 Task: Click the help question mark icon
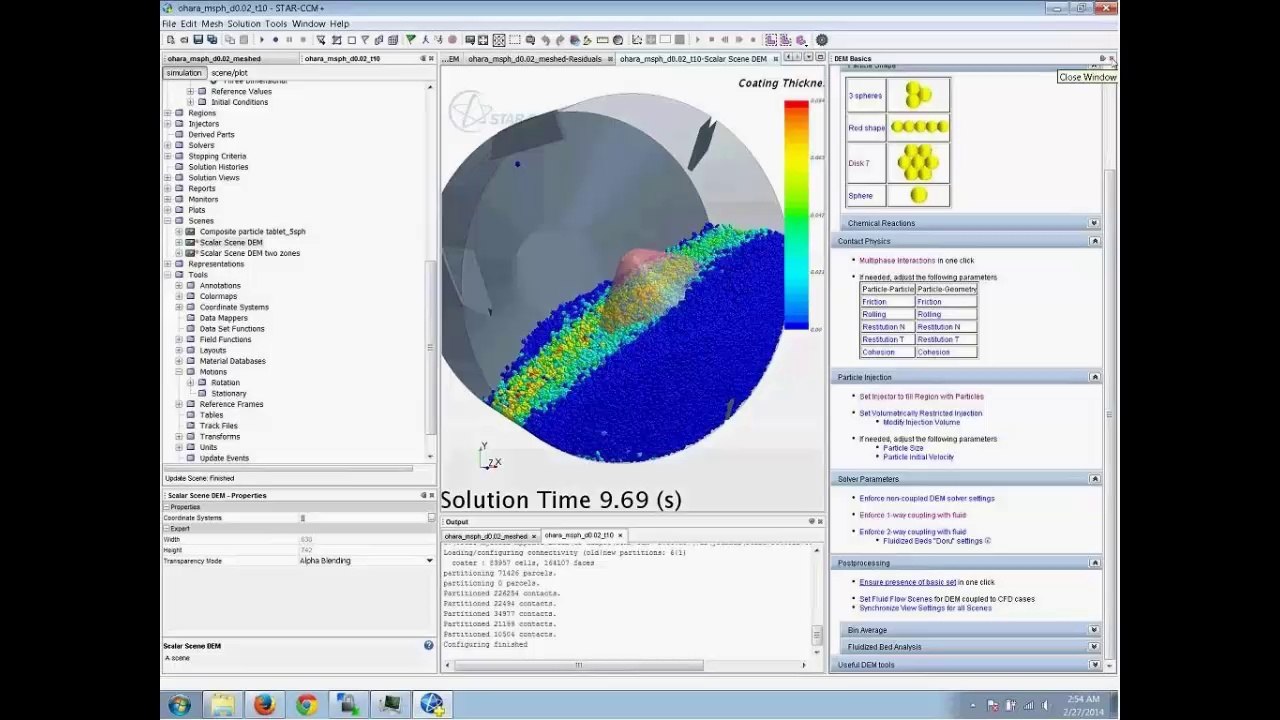[428, 645]
